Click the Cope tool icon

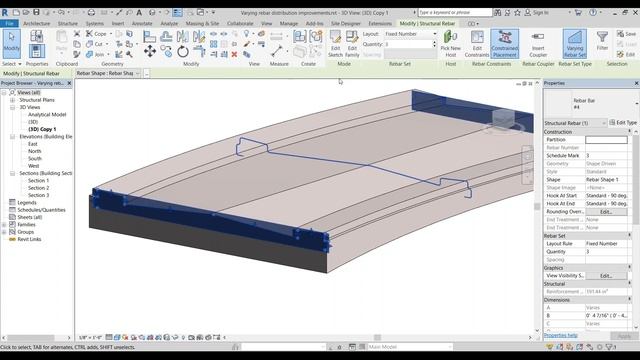(89, 33)
